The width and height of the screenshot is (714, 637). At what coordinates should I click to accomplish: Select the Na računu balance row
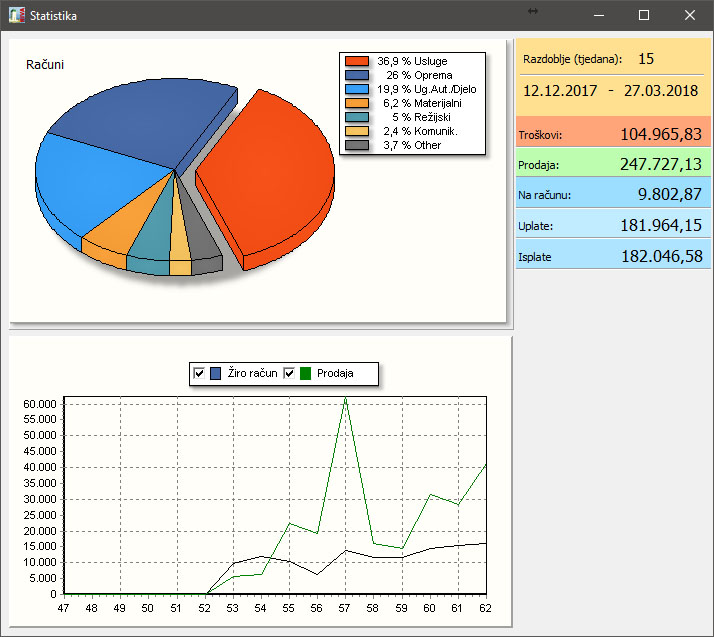pyautogui.click(x=612, y=195)
